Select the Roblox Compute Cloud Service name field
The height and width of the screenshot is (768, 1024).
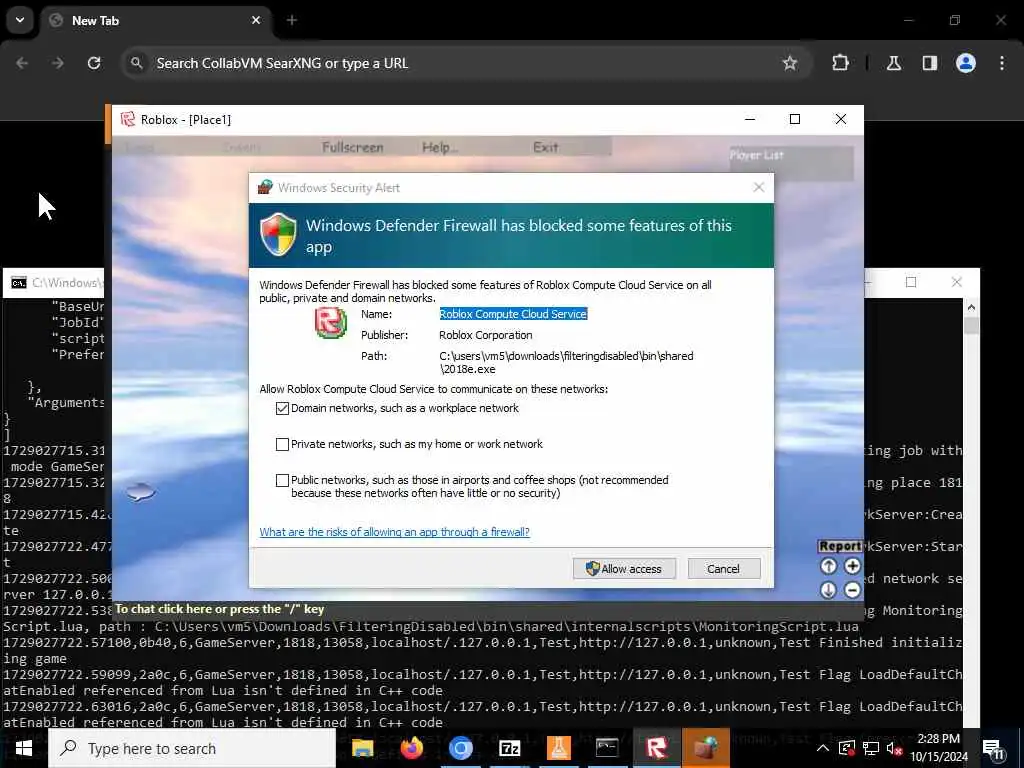coord(513,314)
